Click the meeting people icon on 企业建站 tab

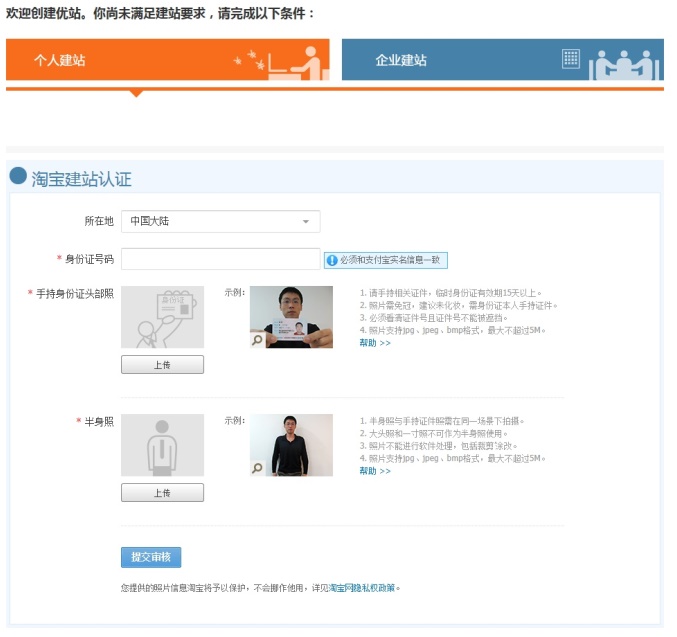coord(624,65)
